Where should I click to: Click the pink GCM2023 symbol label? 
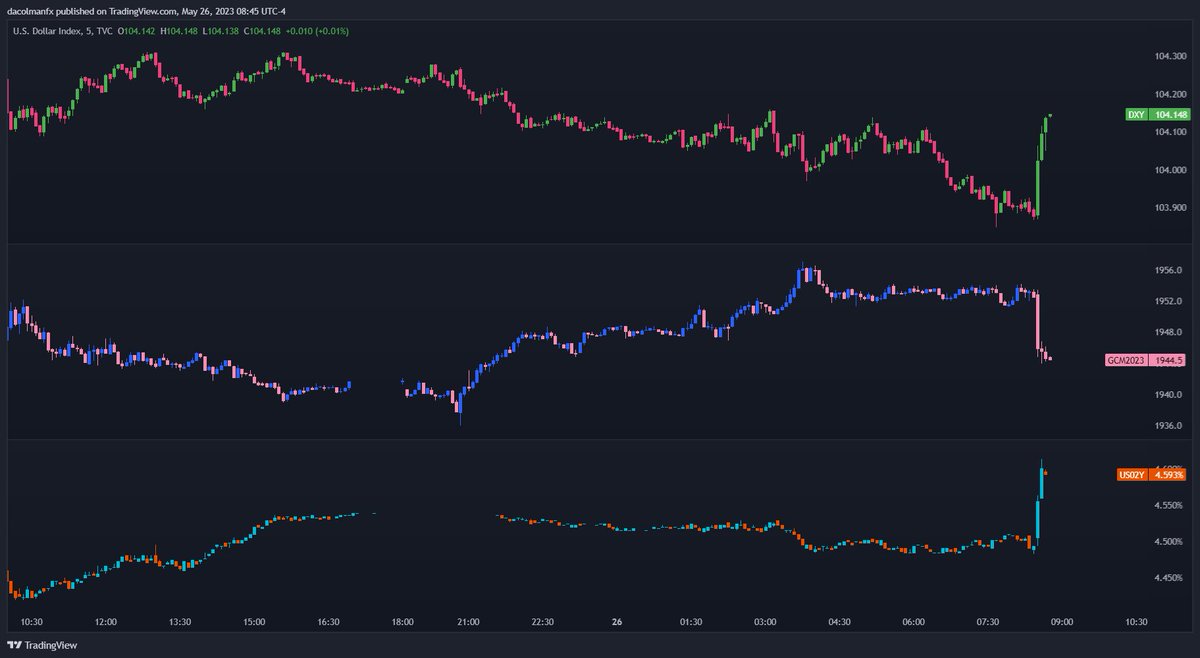coord(1126,359)
